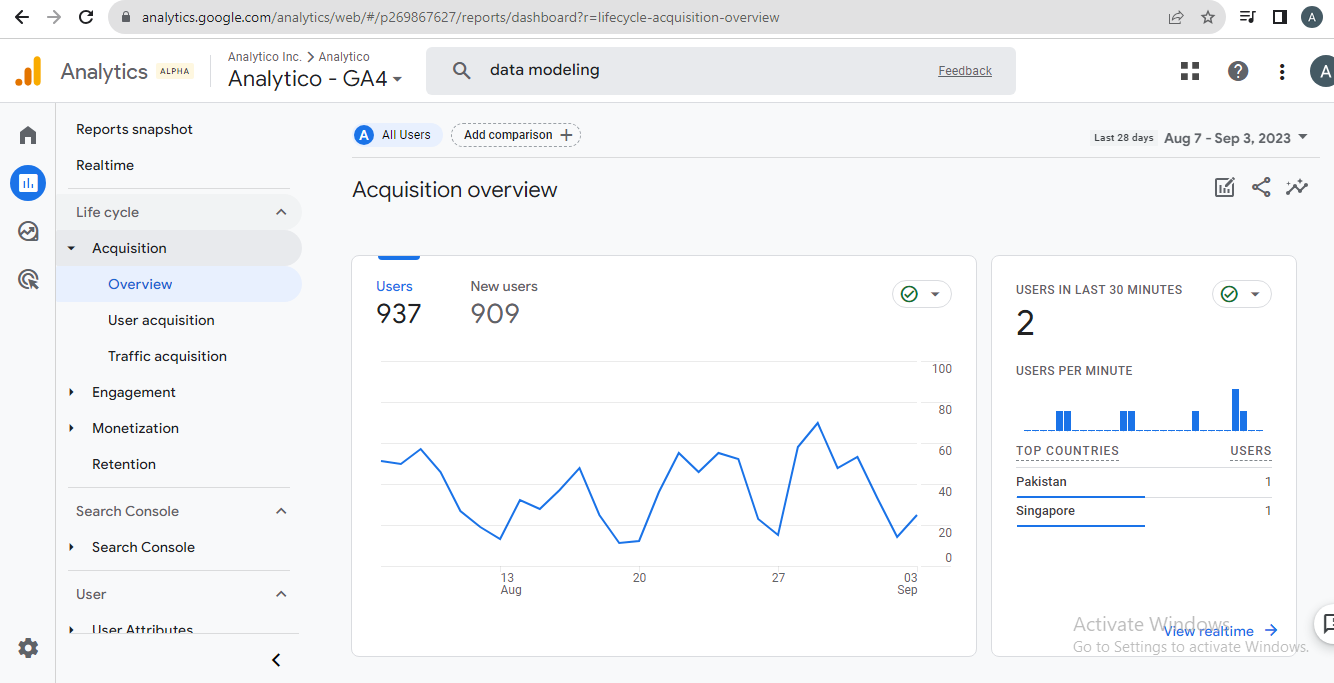Collapse the Life cycle section
This screenshot has width=1334, height=683.
coord(281,212)
